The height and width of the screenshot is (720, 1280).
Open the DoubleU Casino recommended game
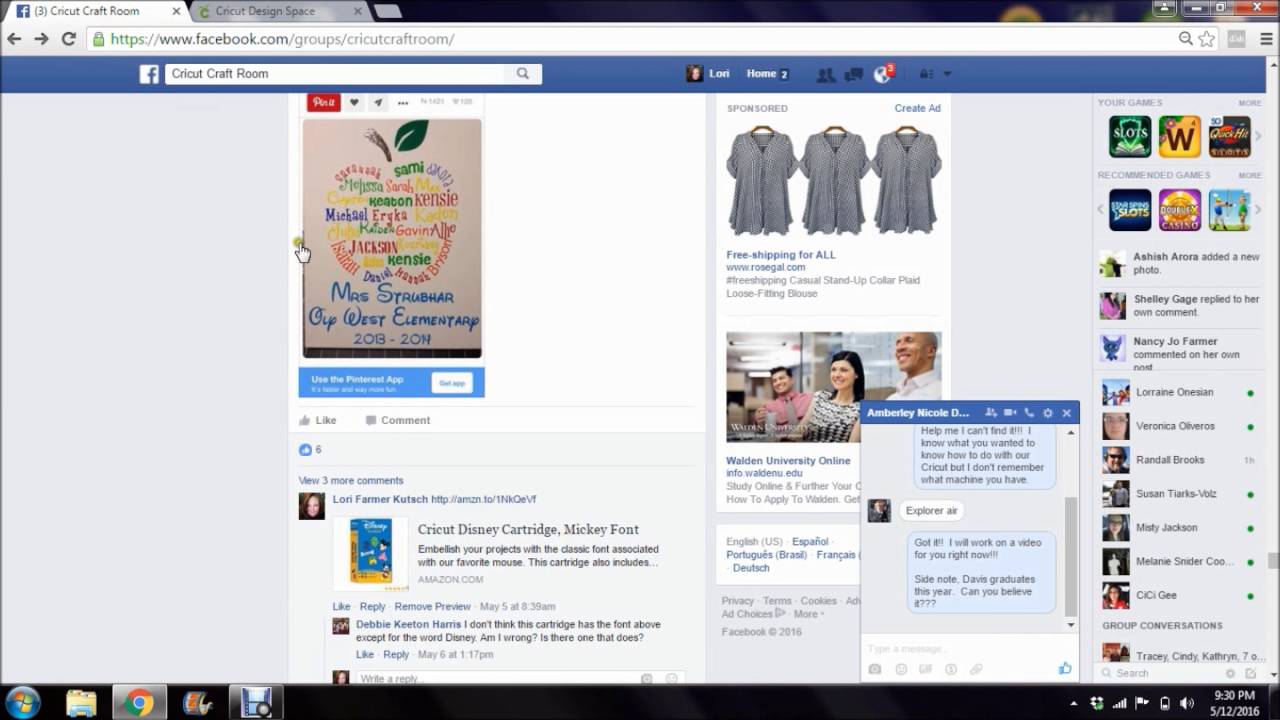(1180, 210)
